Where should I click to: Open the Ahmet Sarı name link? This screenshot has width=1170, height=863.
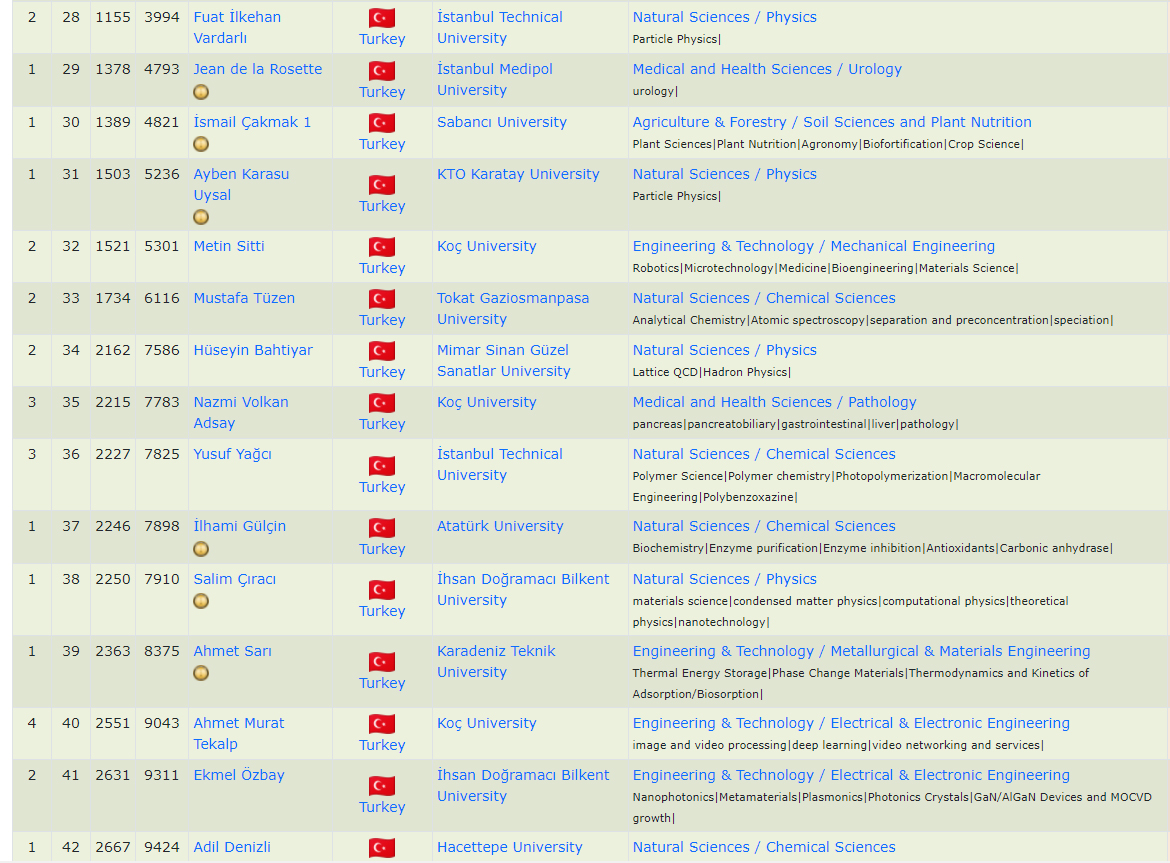[x=232, y=651]
